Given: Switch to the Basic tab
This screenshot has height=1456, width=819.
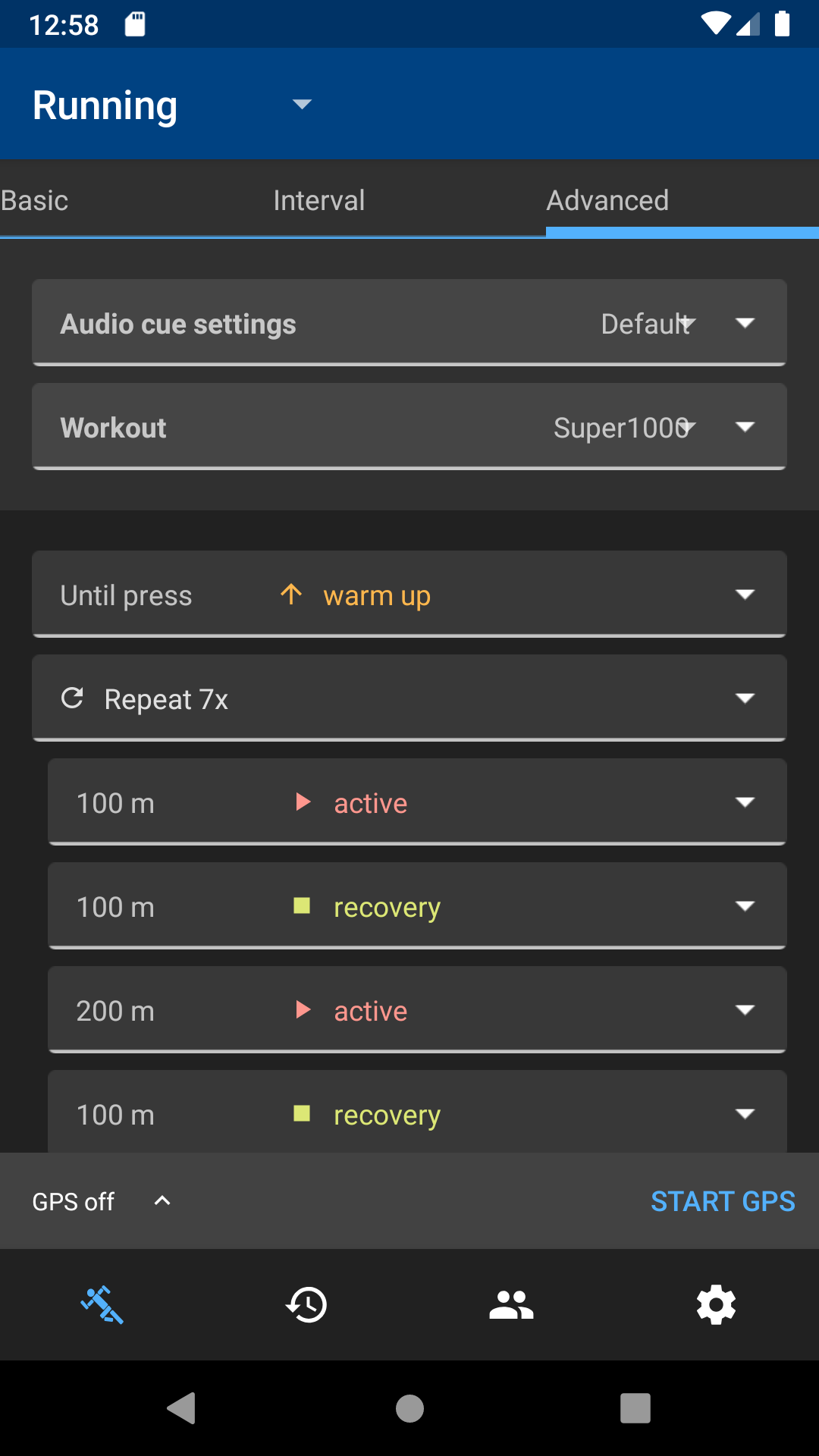Looking at the screenshot, I should tap(35, 201).
